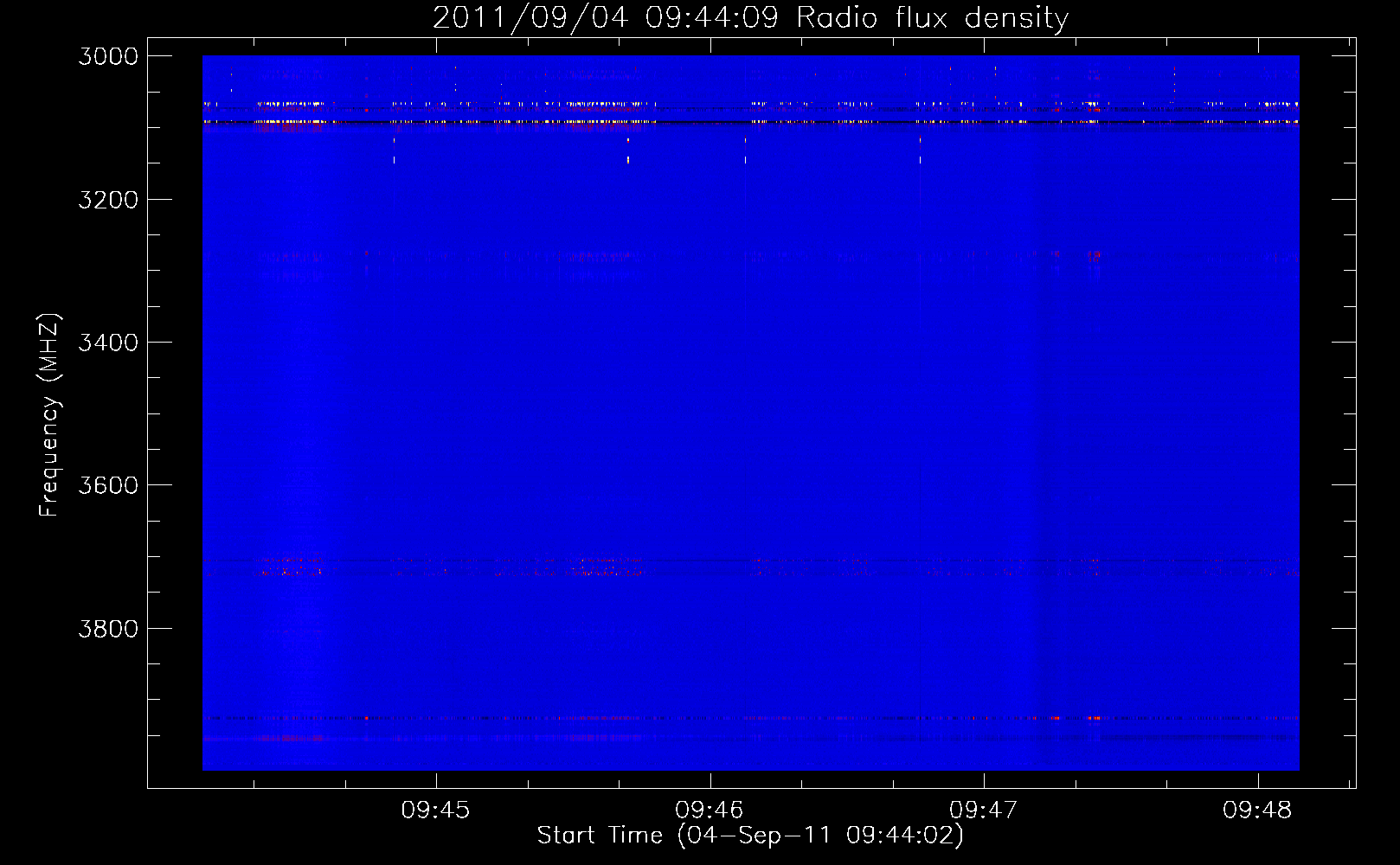Click the 3600 frequency tick label
1400x865 pixels.
tap(108, 485)
